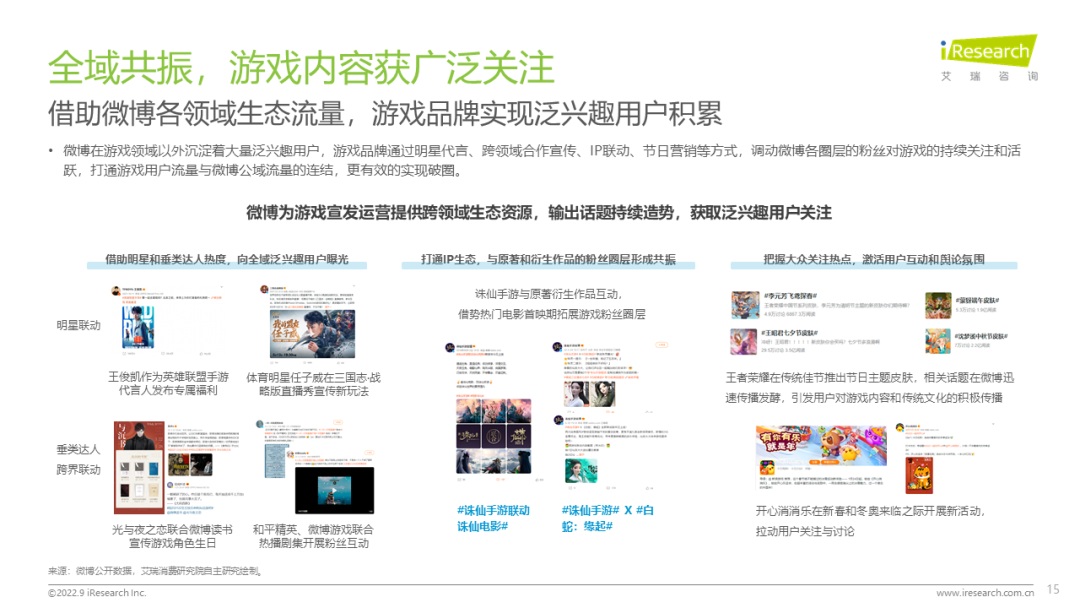Click the subtitle 借助微博各领域生态流量

pyautogui.click(x=195, y=114)
